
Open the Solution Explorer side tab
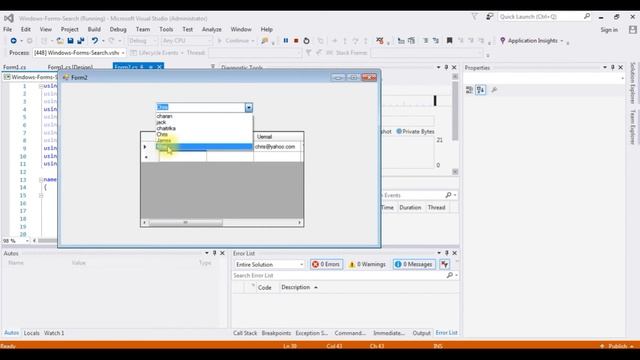[633, 83]
